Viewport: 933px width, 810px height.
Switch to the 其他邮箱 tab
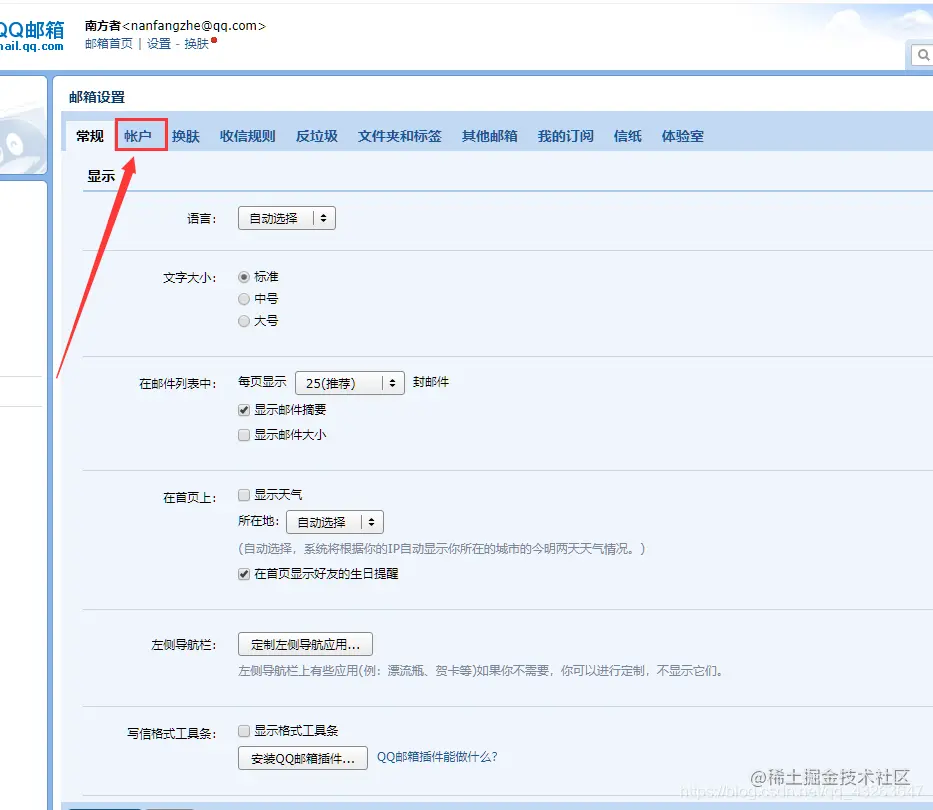(x=490, y=135)
